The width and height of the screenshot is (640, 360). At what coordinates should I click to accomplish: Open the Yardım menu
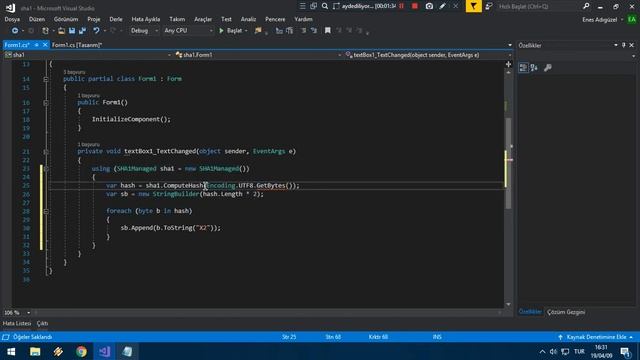(x=303, y=19)
